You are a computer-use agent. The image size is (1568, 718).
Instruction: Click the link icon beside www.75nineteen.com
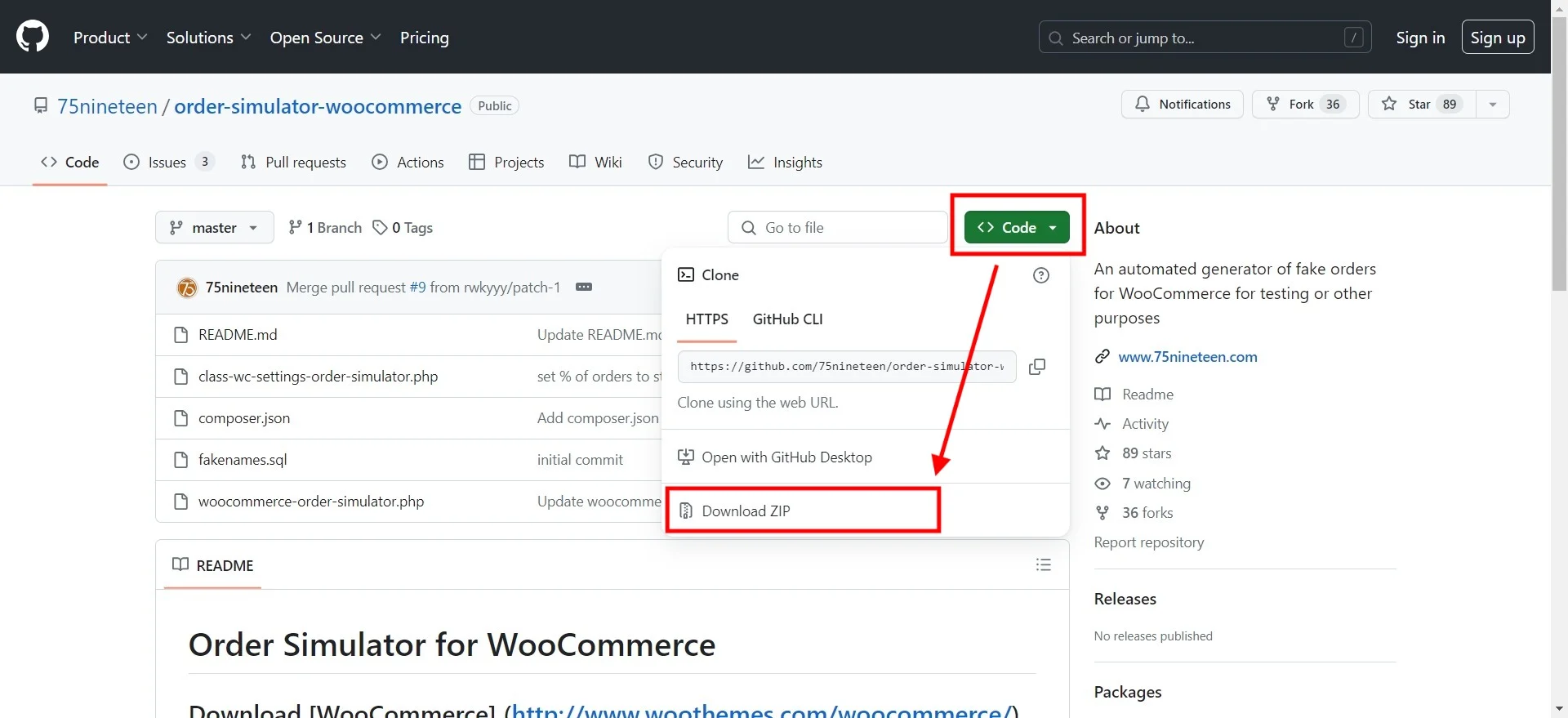click(x=1102, y=356)
